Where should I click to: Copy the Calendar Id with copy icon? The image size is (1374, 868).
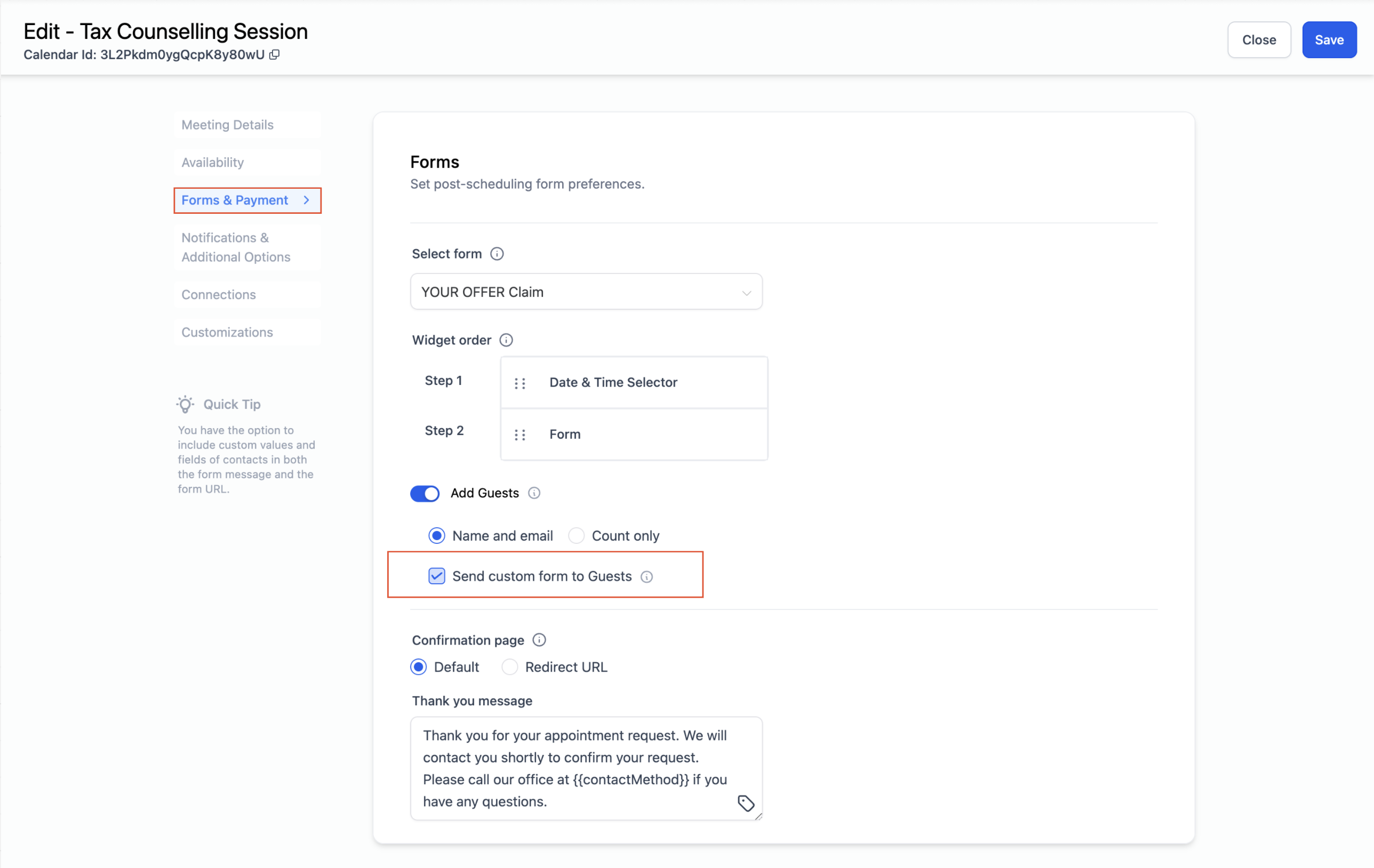tap(275, 55)
